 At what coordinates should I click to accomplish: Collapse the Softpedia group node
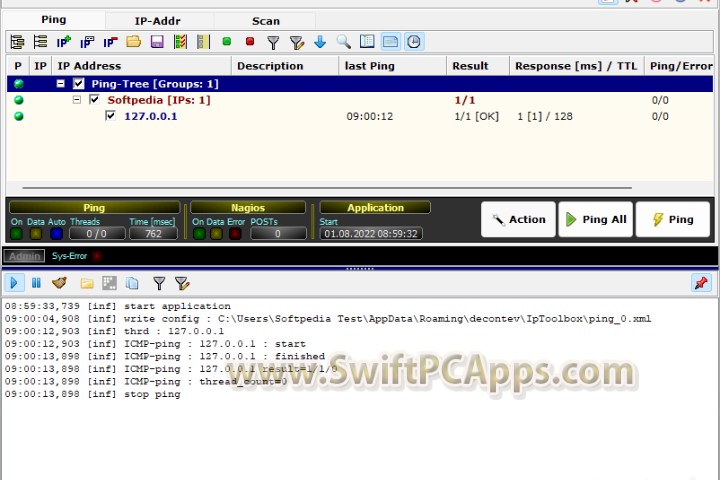point(77,100)
